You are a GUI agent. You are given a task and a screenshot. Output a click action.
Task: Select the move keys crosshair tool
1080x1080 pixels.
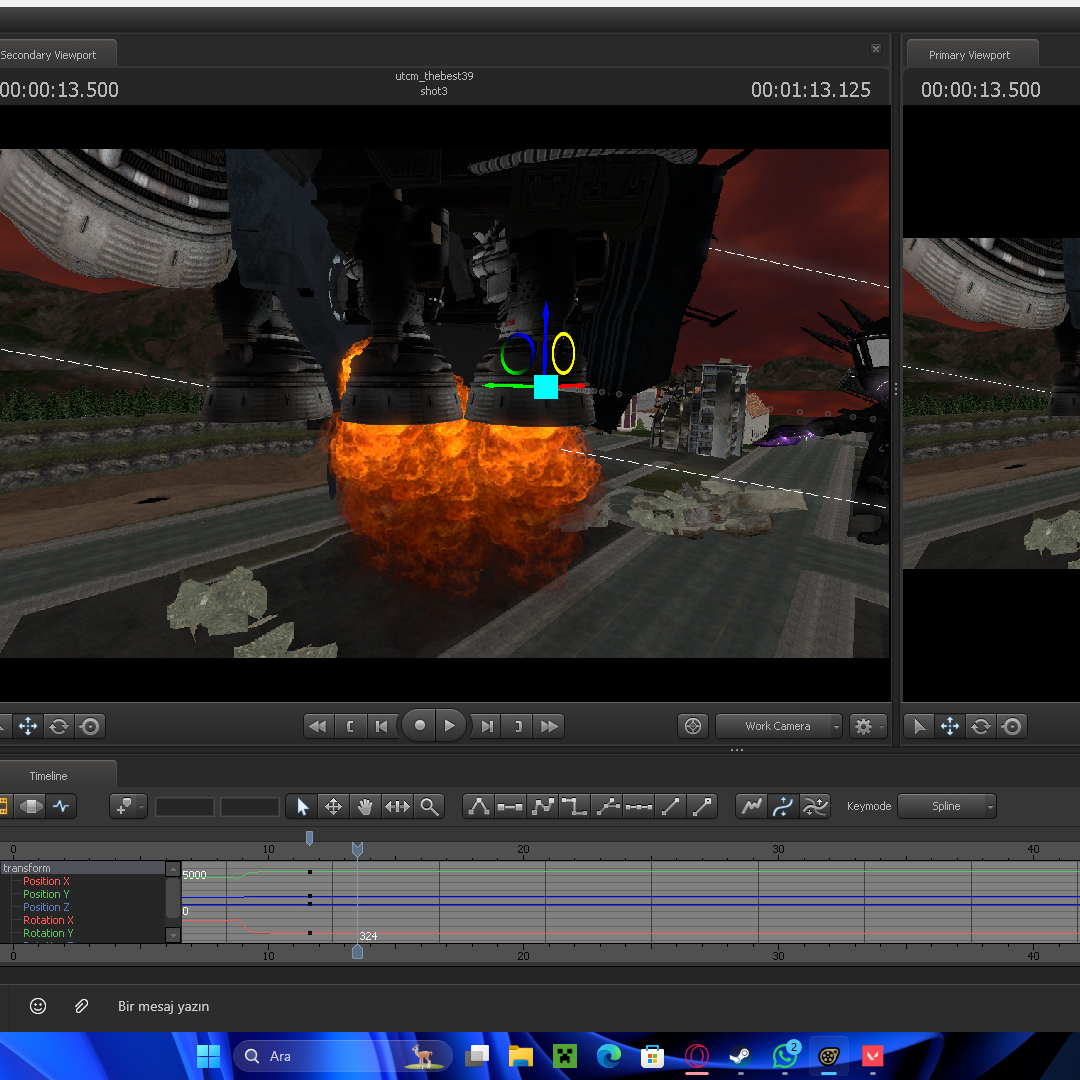333,806
